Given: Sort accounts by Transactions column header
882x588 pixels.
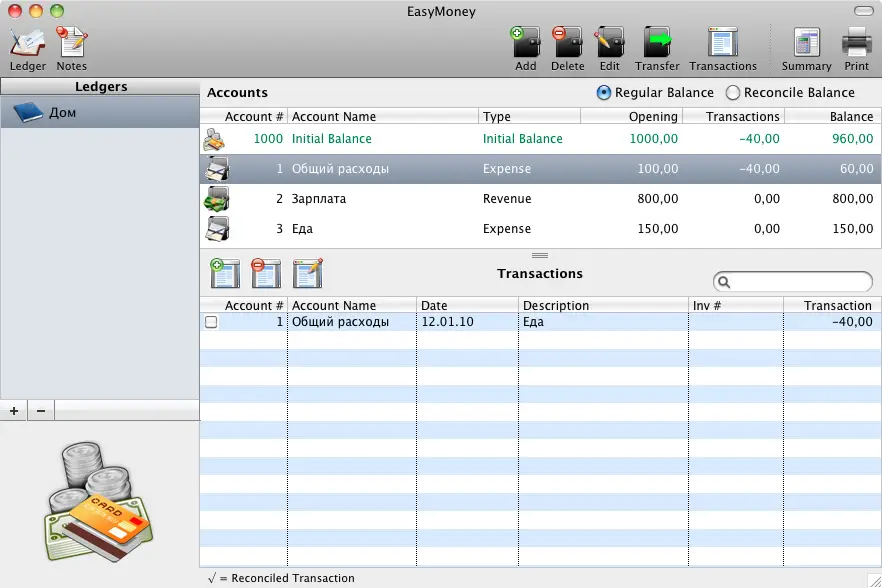Looking at the screenshot, I should coord(733,116).
